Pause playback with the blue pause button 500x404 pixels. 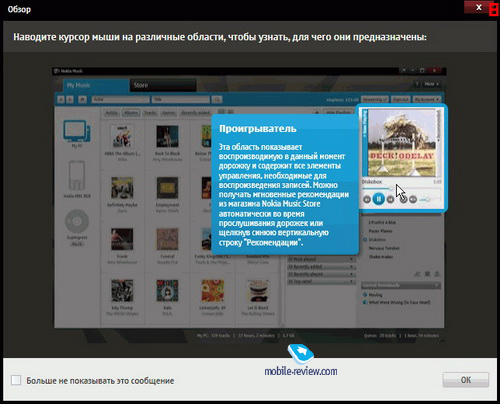coord(378,199)
